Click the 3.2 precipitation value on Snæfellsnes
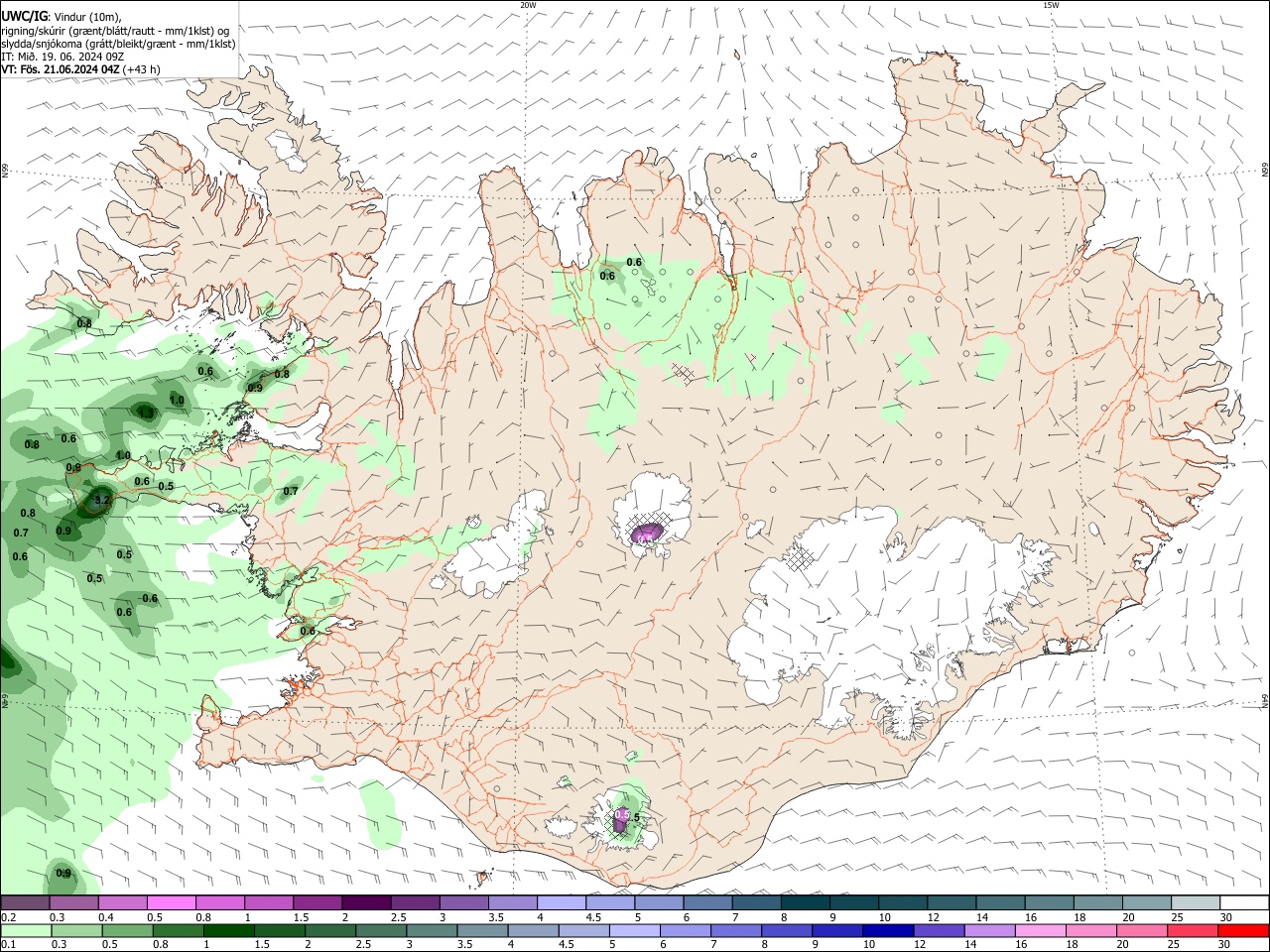Image resolution: width=1270 pixels, height=952 pixels. [102, 501]
